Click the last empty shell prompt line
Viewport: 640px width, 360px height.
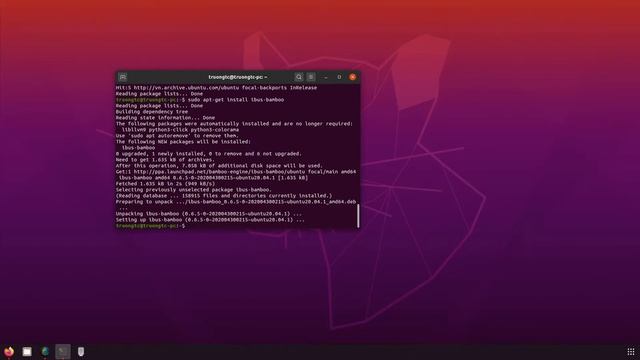coord(151,226)
